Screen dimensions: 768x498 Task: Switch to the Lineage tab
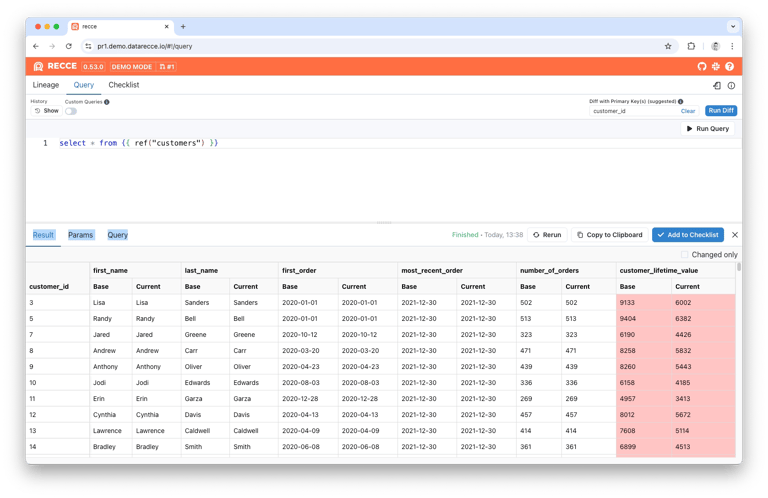tap(46, 85)
